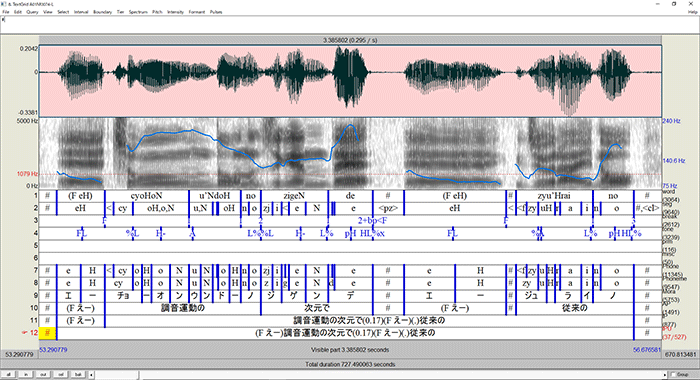The image size is (700, 380).
Task: Select break point '2+bp<F'
Action: pyautogui.click(x=372, y=220)
